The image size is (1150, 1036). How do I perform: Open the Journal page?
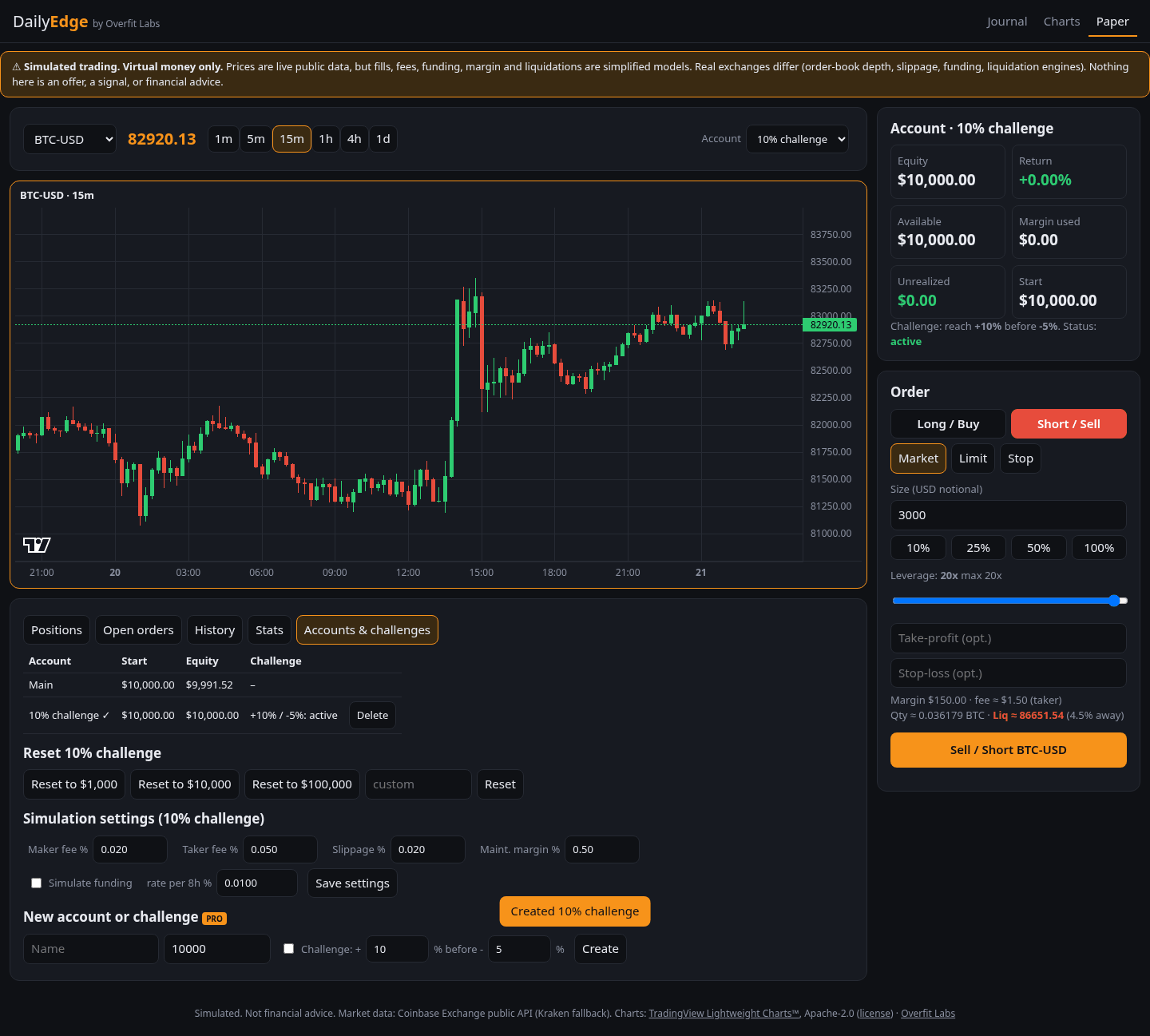(1007, 22)
